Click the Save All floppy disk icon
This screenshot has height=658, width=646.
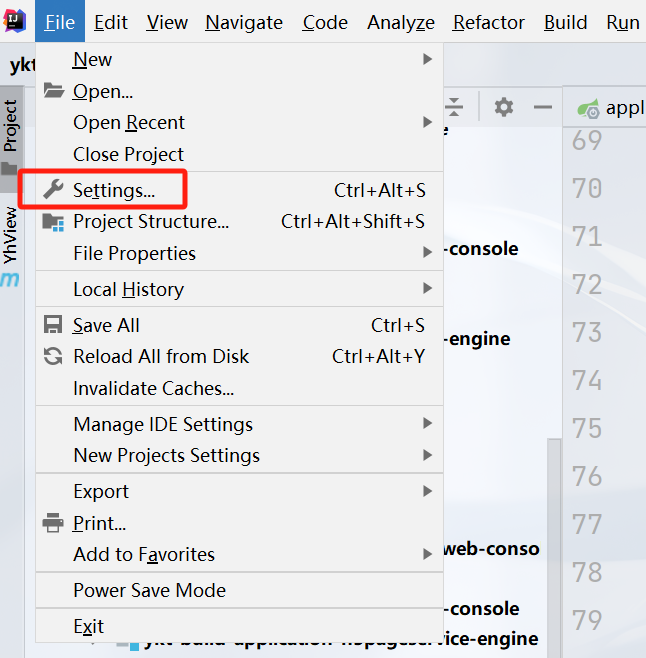[x=54, y=325]
